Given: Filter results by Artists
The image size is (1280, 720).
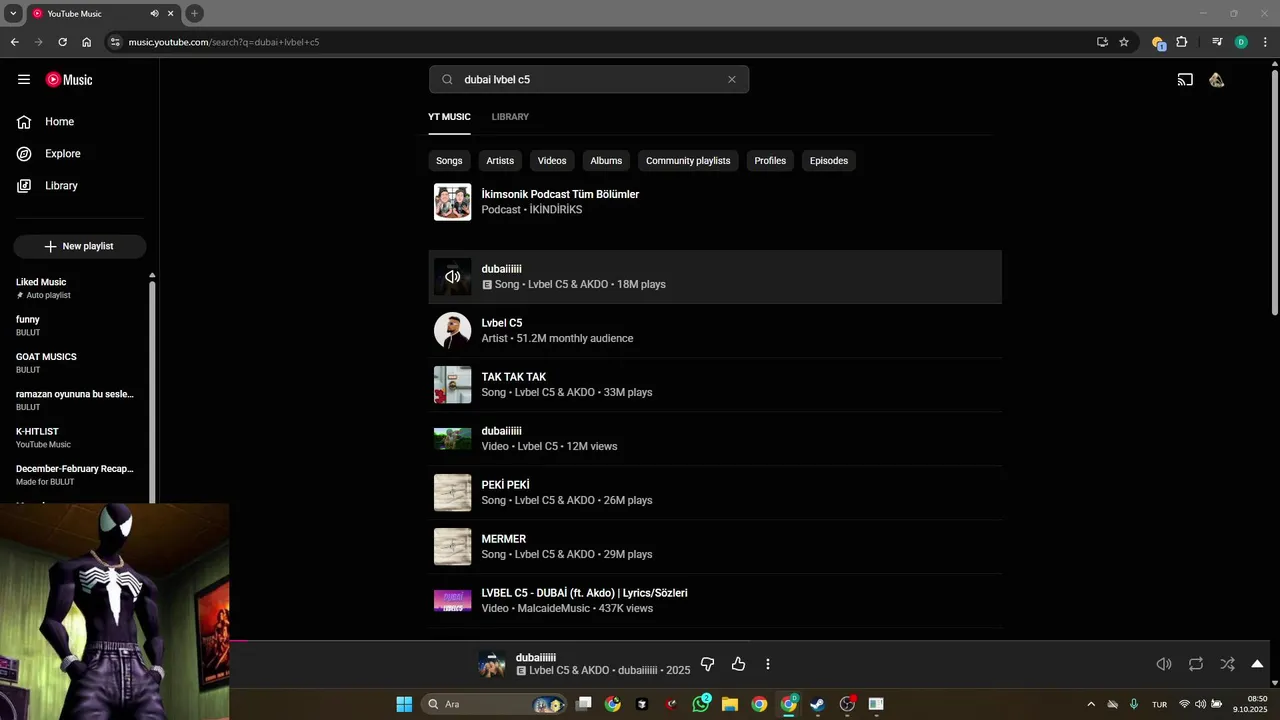Looking at the screenshot, I should 500,161.
